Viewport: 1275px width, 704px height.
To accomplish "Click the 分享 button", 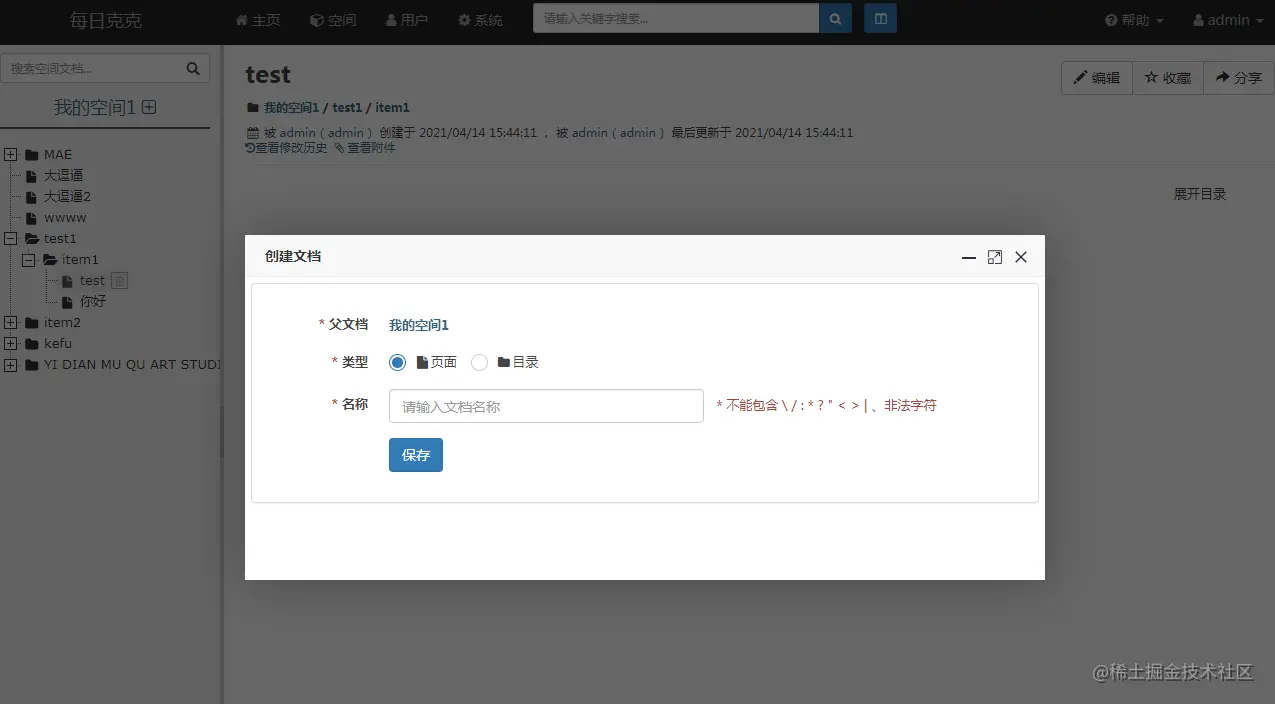I will tap(1239, 78).
